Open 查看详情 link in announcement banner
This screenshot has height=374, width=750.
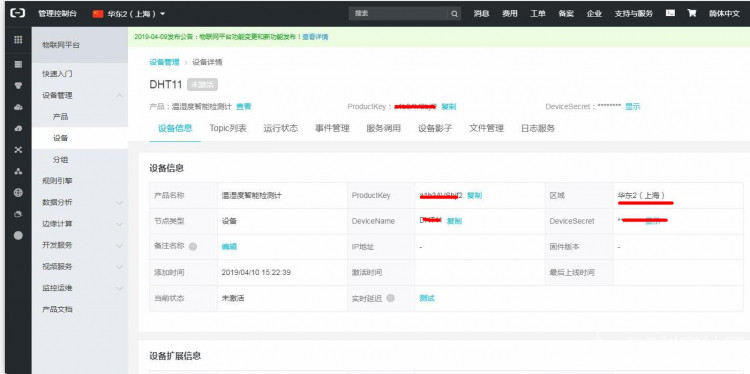tap(315, 37)
